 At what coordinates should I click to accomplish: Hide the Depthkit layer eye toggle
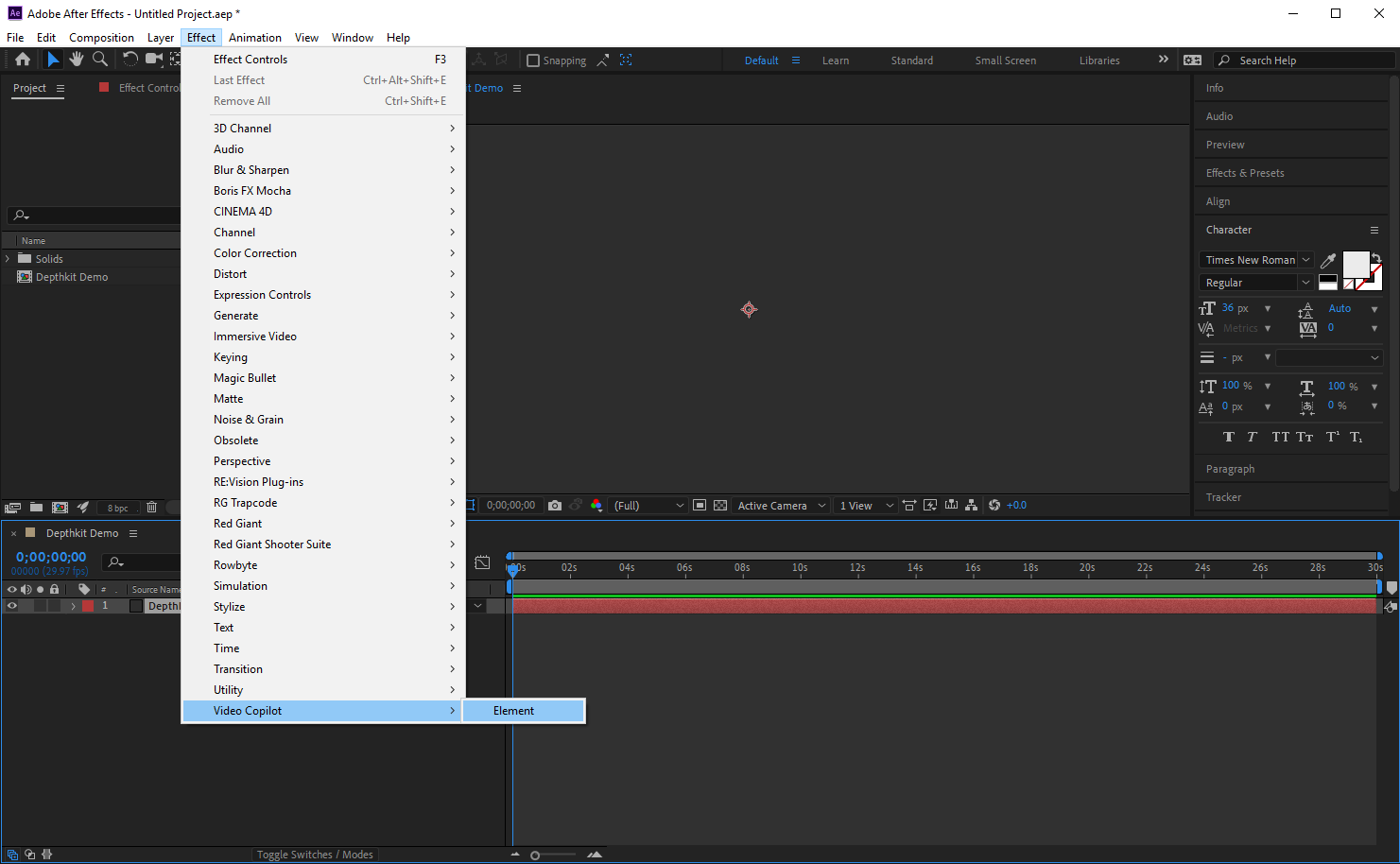[12, 606]
